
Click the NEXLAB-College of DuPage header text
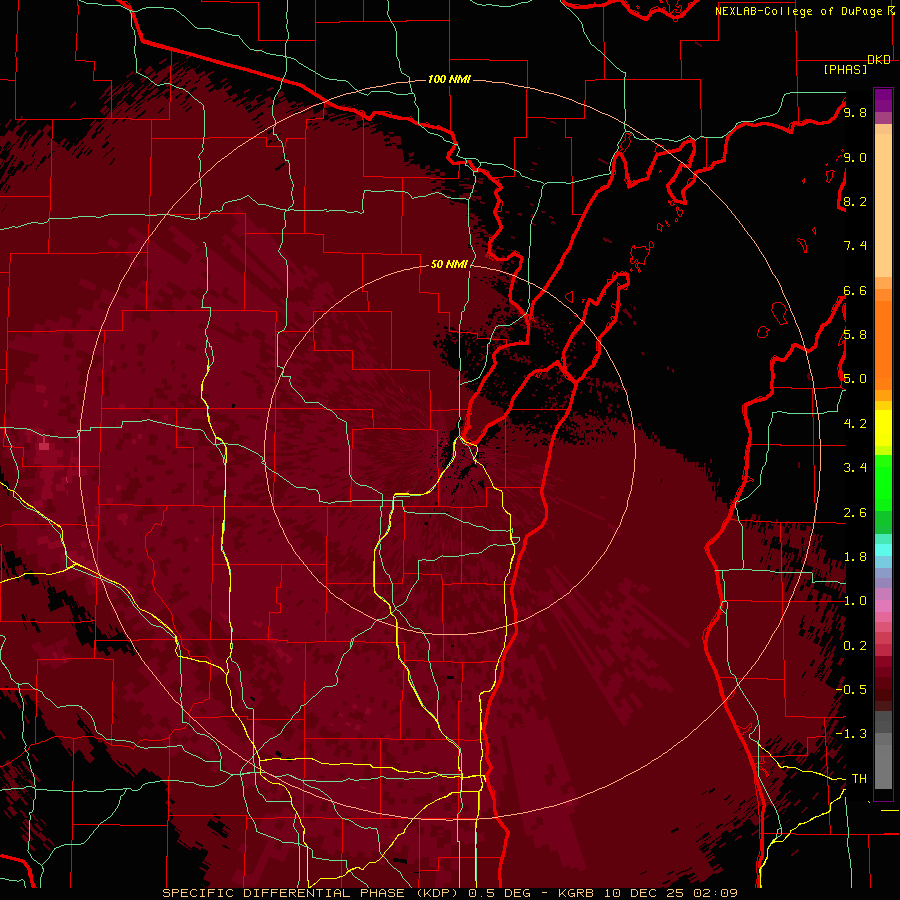[x=805, y=11]
